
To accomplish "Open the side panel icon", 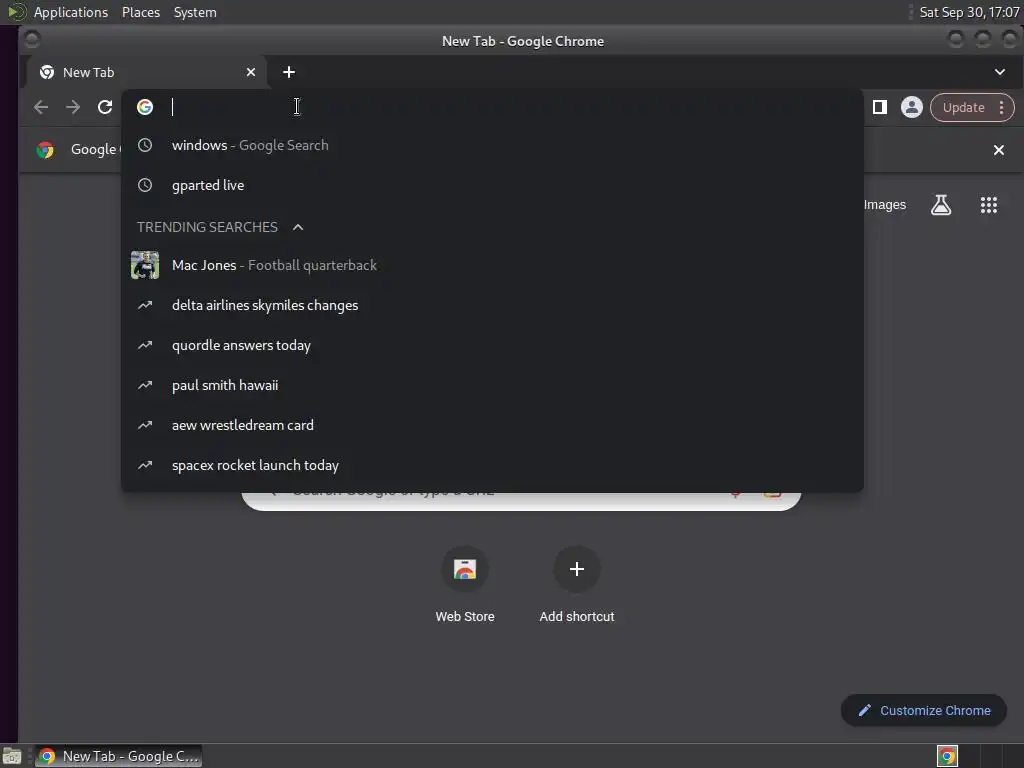I will tap(880, 107).
